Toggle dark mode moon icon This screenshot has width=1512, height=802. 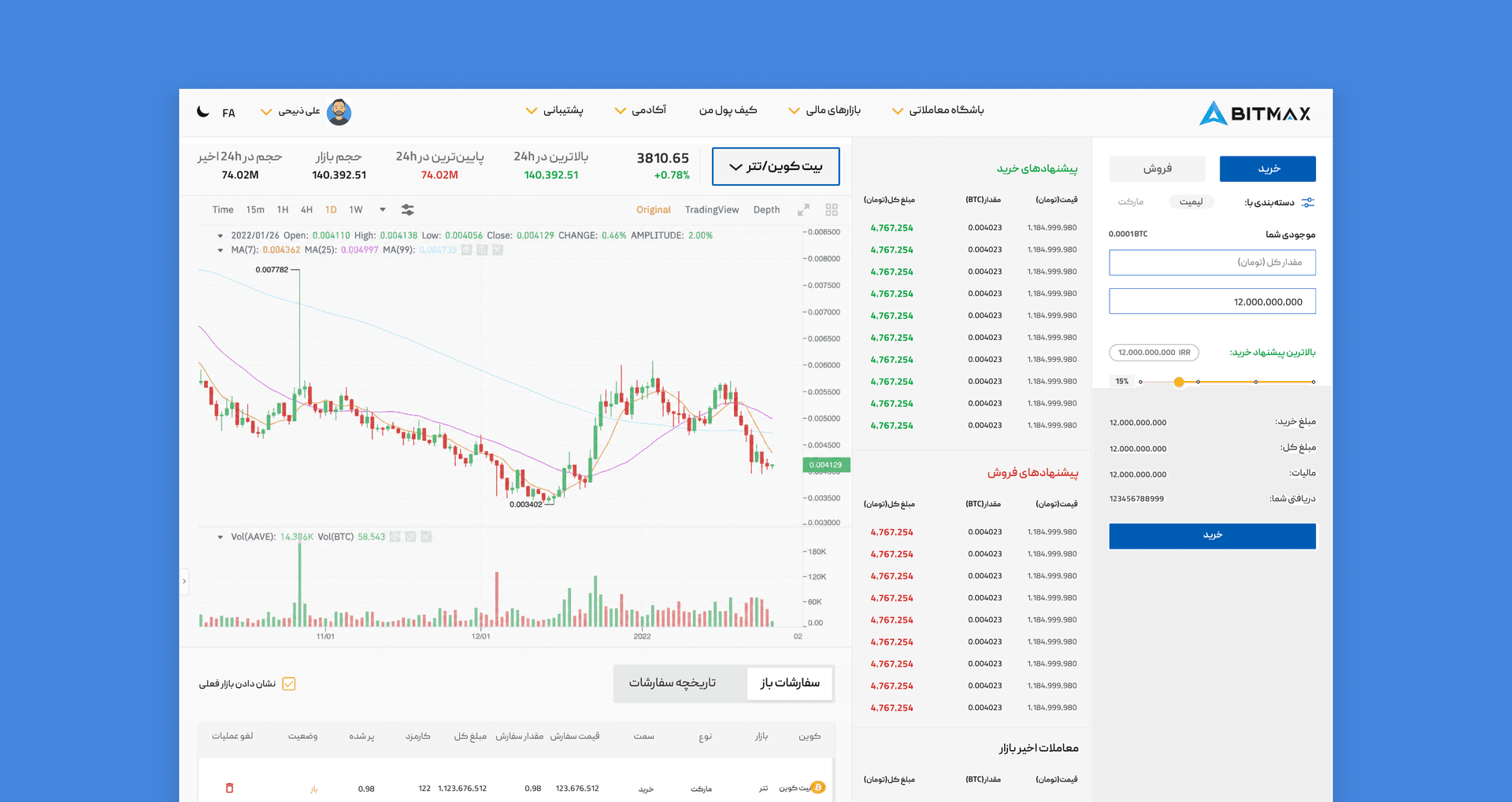tap(203, 112)
